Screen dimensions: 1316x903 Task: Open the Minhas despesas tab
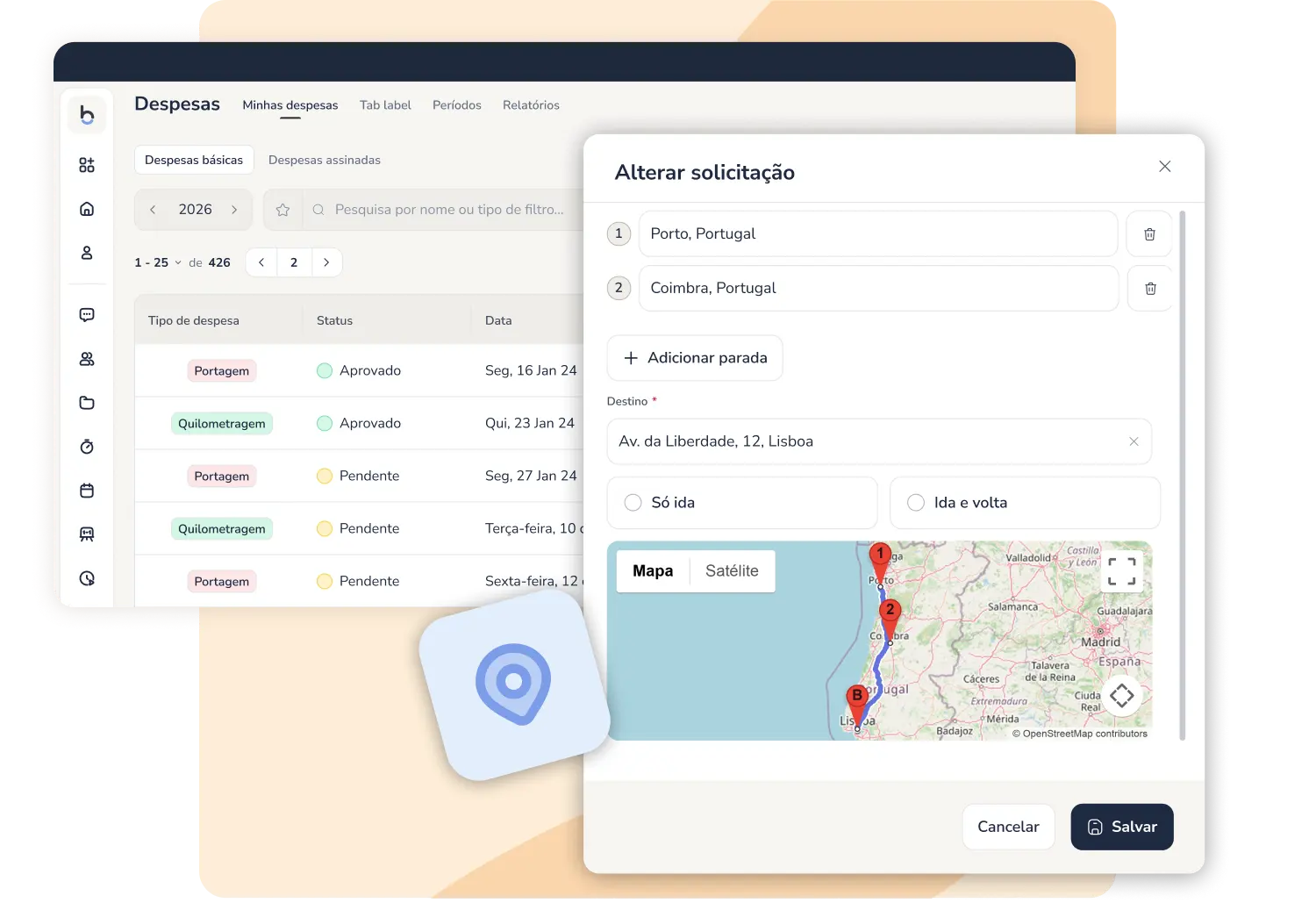click(x=290, y=105)
